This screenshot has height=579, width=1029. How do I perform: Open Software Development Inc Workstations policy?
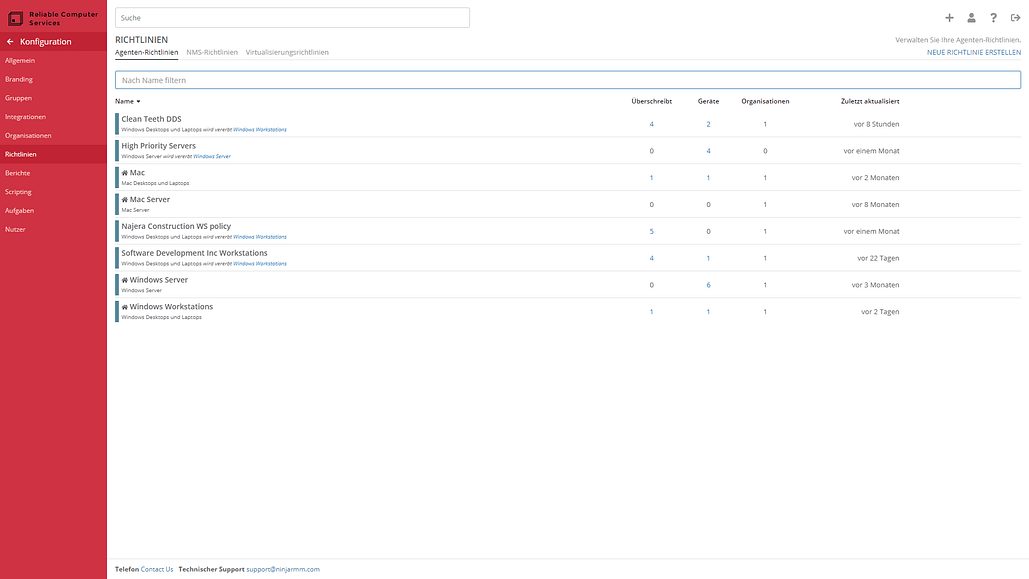coord(194,253)
